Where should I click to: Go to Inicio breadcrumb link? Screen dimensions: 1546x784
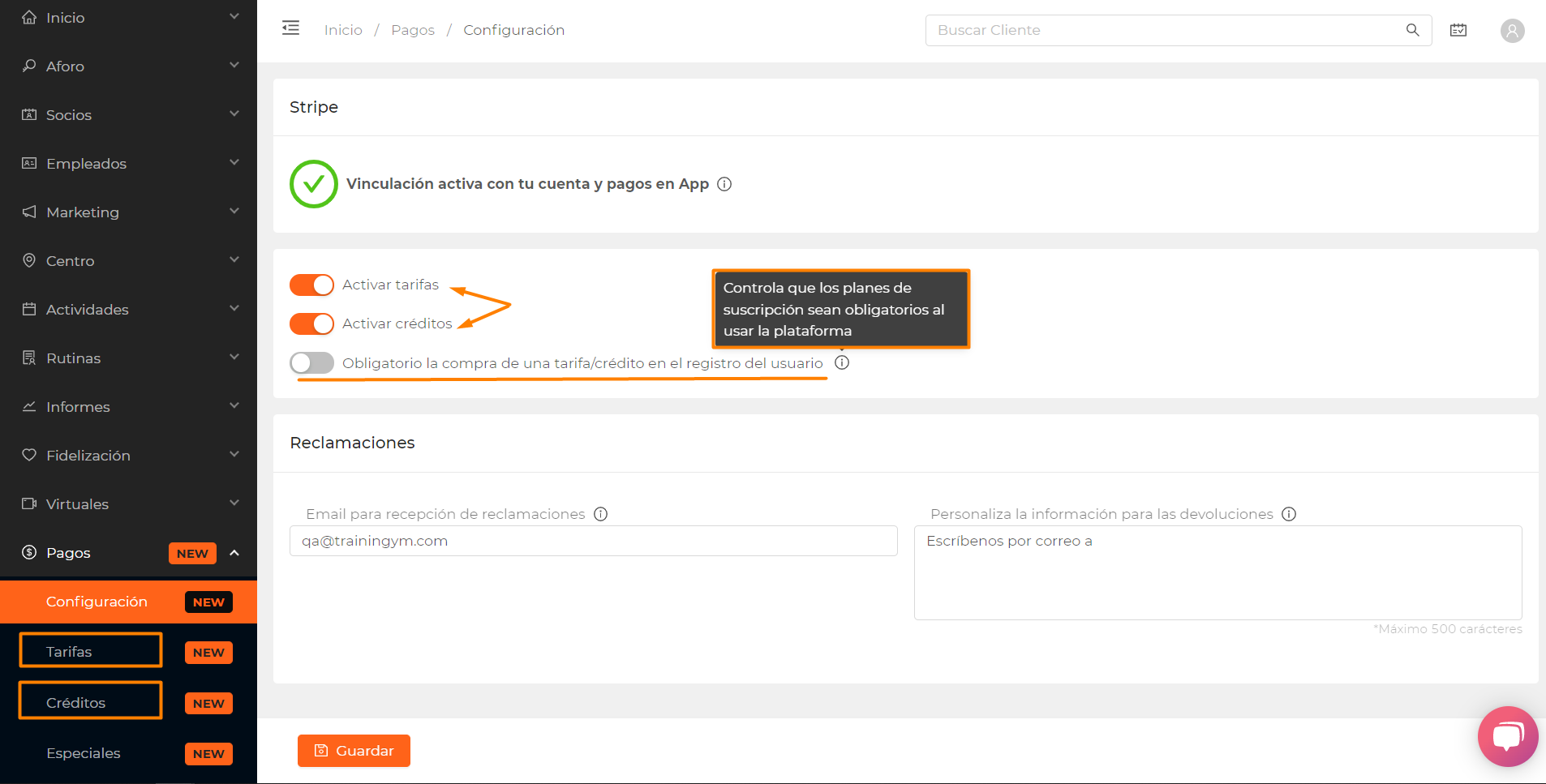point(343,30)
